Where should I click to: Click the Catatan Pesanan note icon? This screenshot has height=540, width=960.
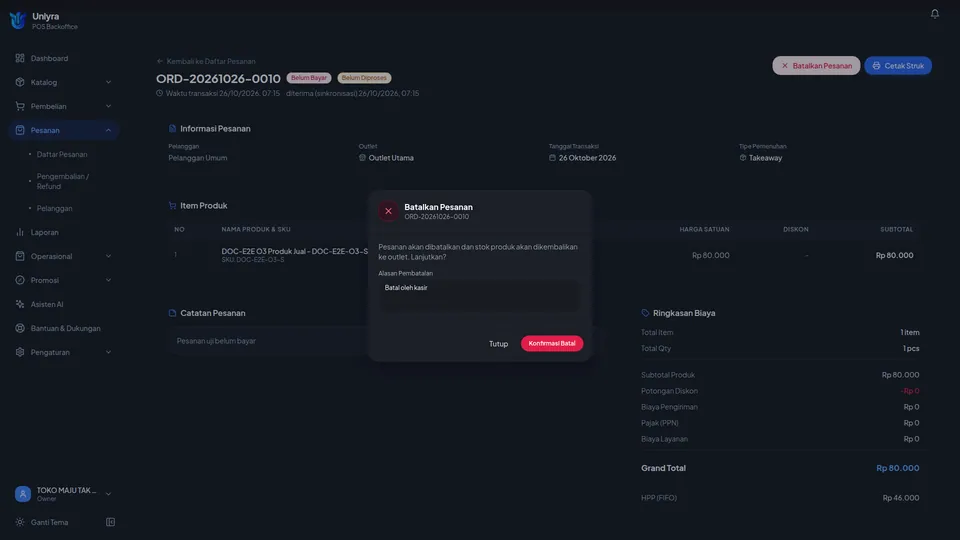172,313
